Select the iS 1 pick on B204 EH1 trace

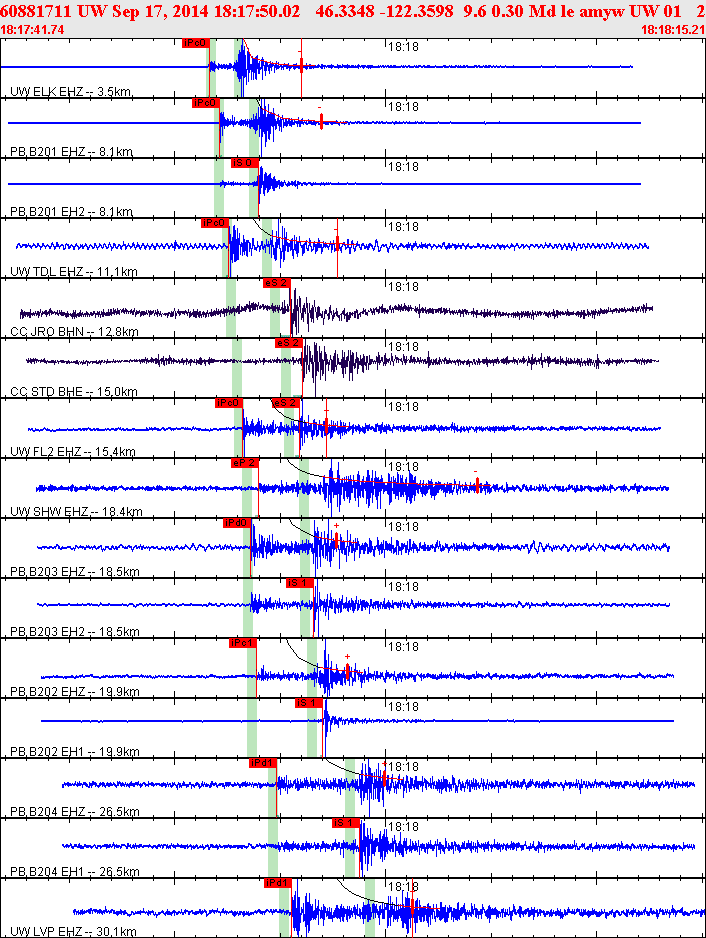(346, 823)
